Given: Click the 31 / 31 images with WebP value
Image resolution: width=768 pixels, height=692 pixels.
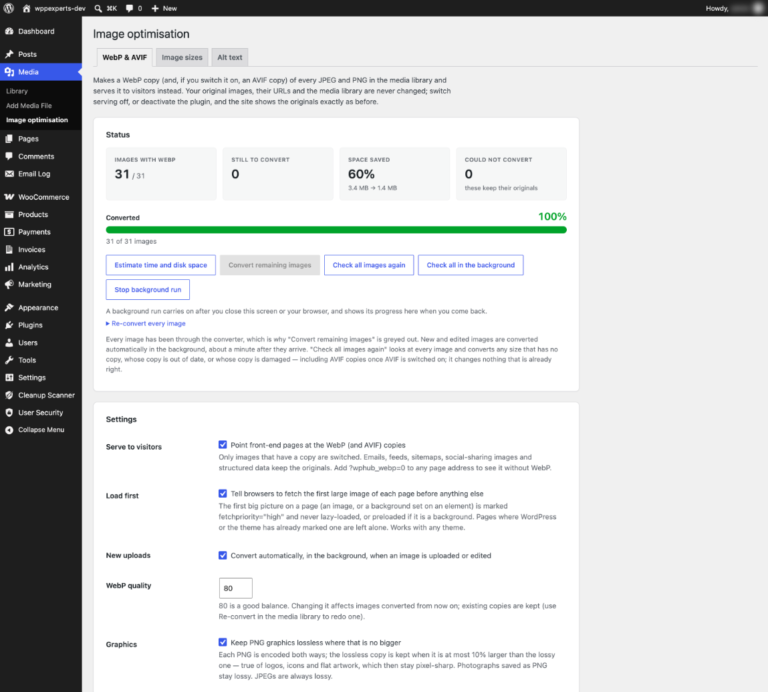Looking at the screenshot, I should [130, 174].
